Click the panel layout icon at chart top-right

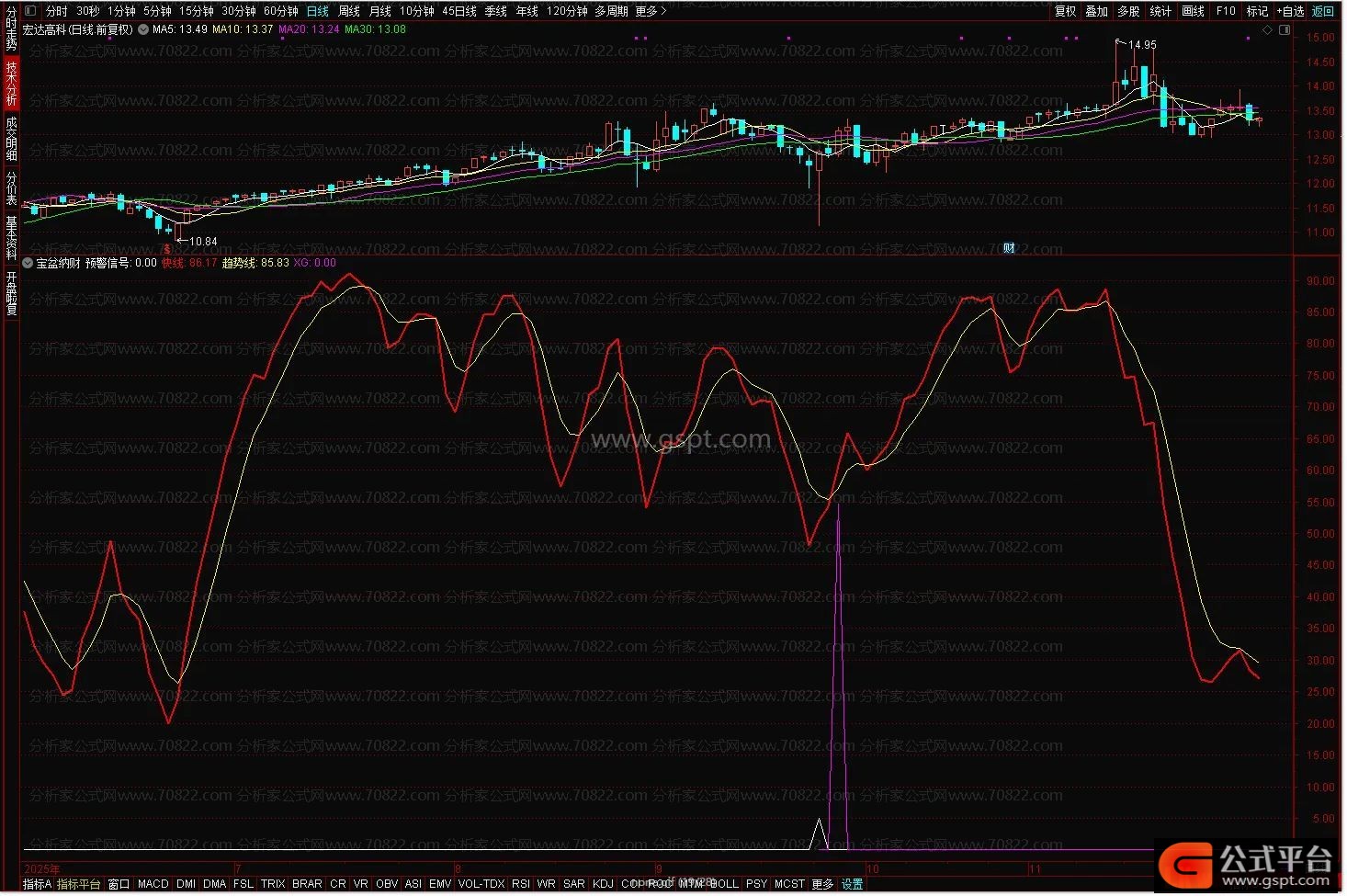pos(1285,30)
